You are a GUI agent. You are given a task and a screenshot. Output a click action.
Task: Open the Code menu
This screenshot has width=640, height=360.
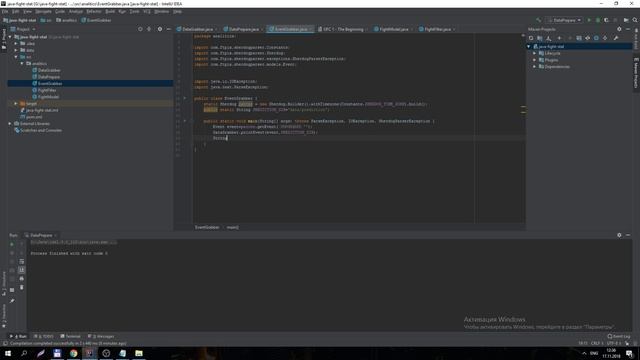coord(60,11)
